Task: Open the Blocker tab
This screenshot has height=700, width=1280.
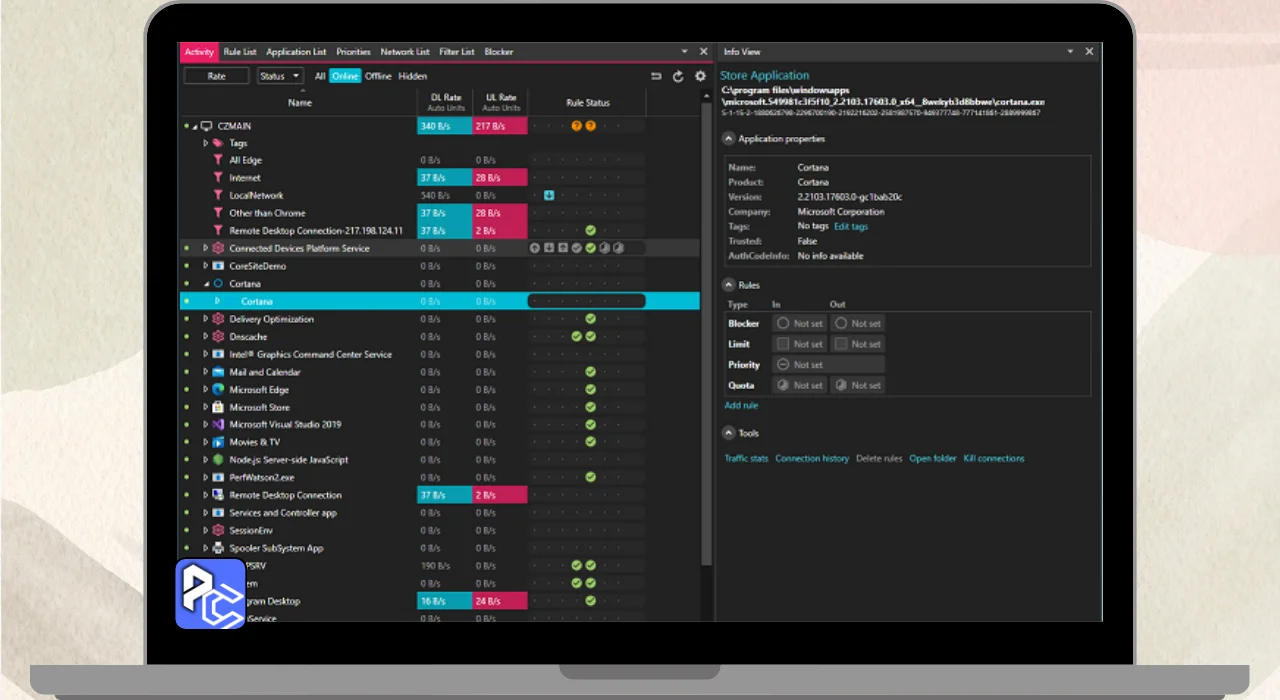Action: 498,52
